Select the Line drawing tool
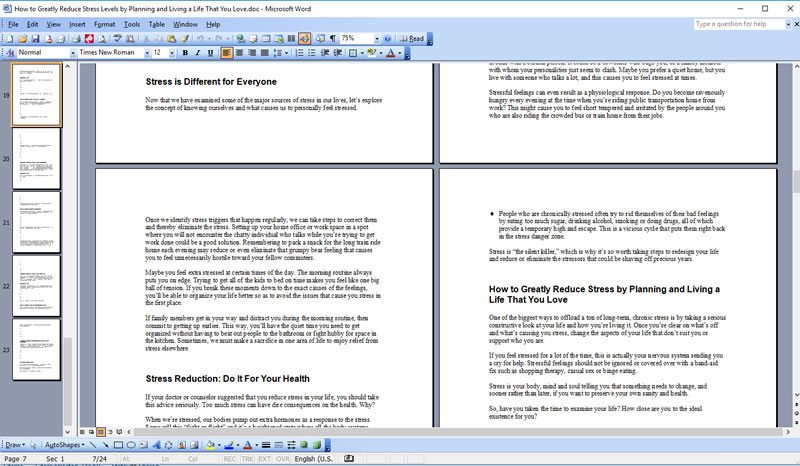800x466 pixels. coord(93,445)
